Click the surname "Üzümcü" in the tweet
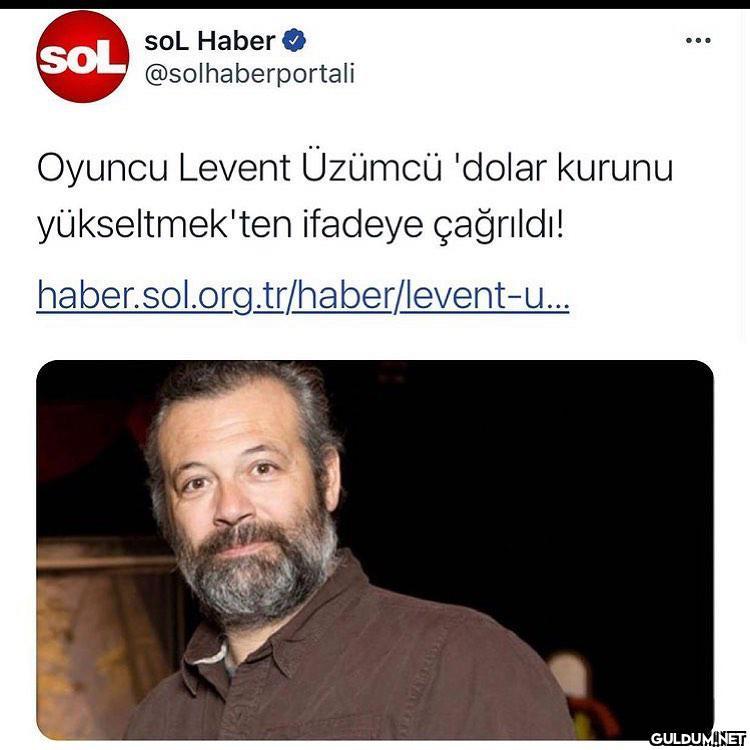 pos(372,166)
